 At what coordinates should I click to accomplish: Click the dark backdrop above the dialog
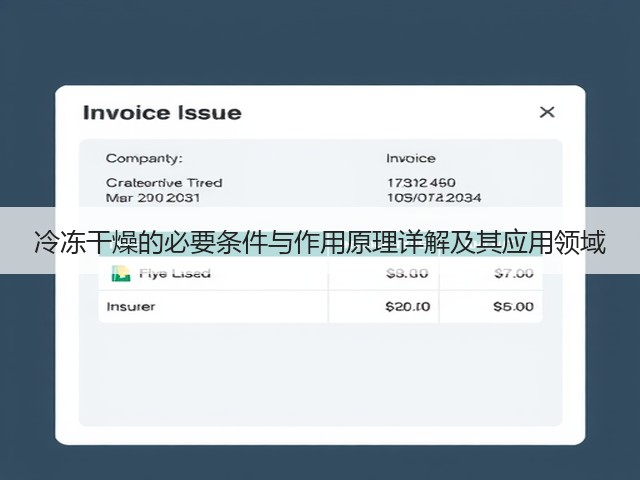tap(320, 41)
